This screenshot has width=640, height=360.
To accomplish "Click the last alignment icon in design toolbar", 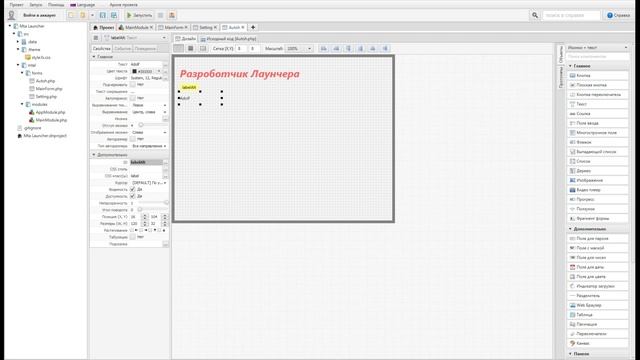I will tap(385, 49).
